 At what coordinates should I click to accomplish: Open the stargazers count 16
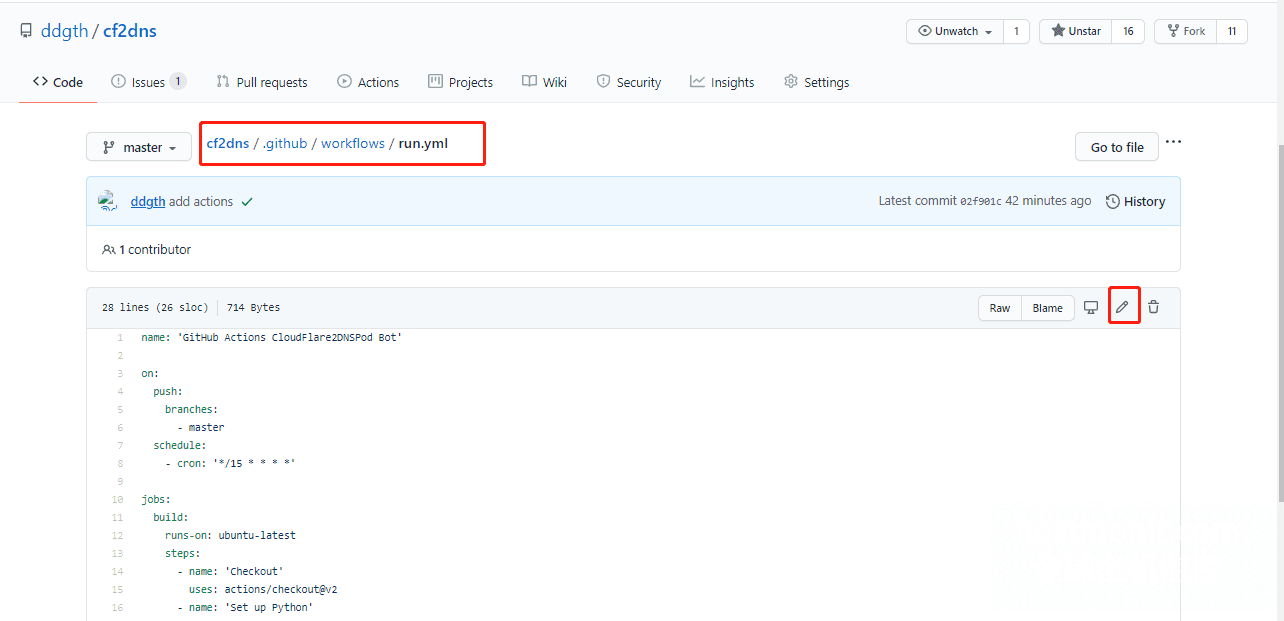click(x=1128, y=31)
